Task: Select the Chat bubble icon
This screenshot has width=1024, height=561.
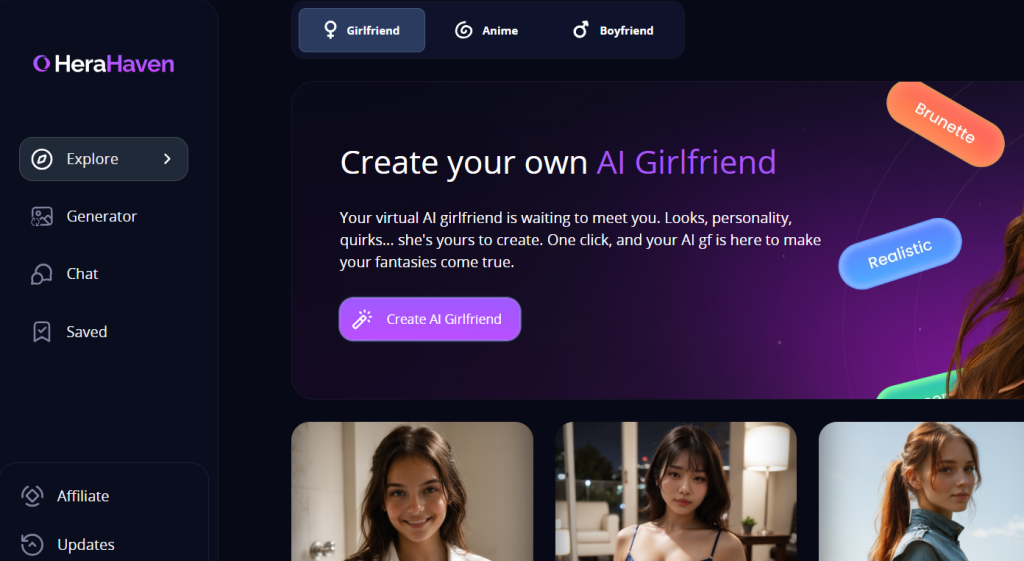Action: (x=42, y=274)
